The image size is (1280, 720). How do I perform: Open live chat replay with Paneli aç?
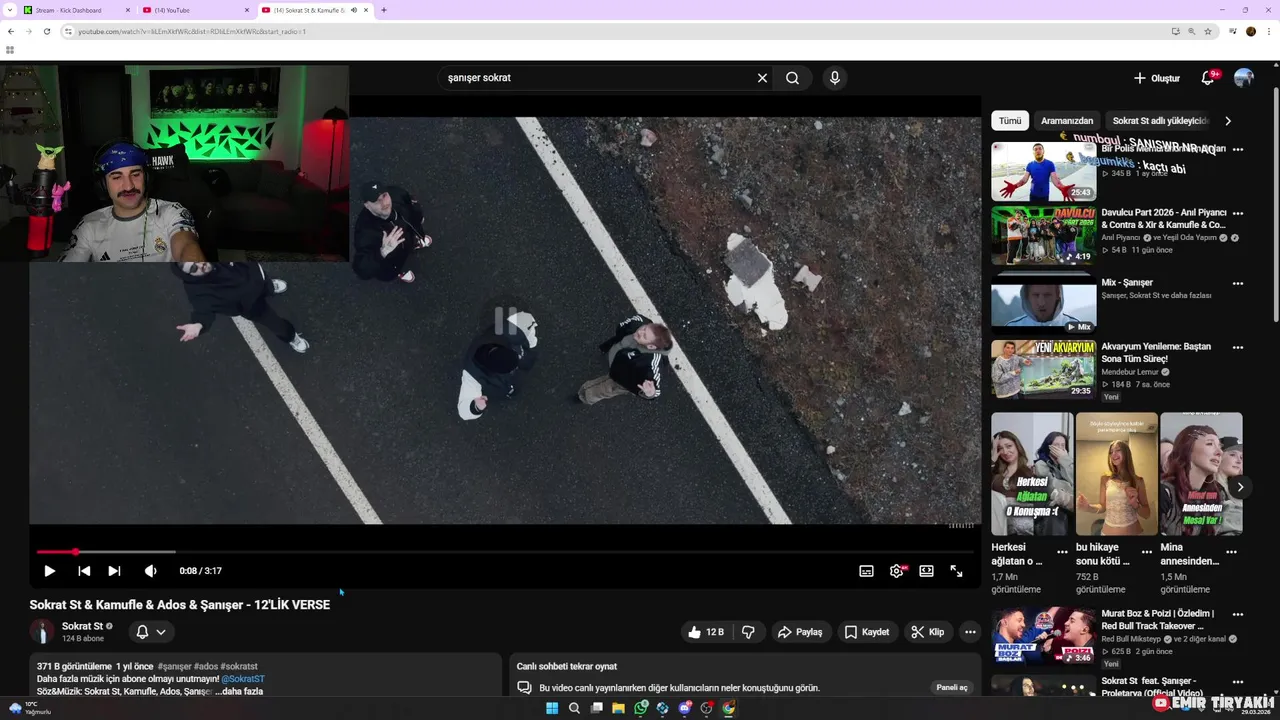(x=951, y=688)
